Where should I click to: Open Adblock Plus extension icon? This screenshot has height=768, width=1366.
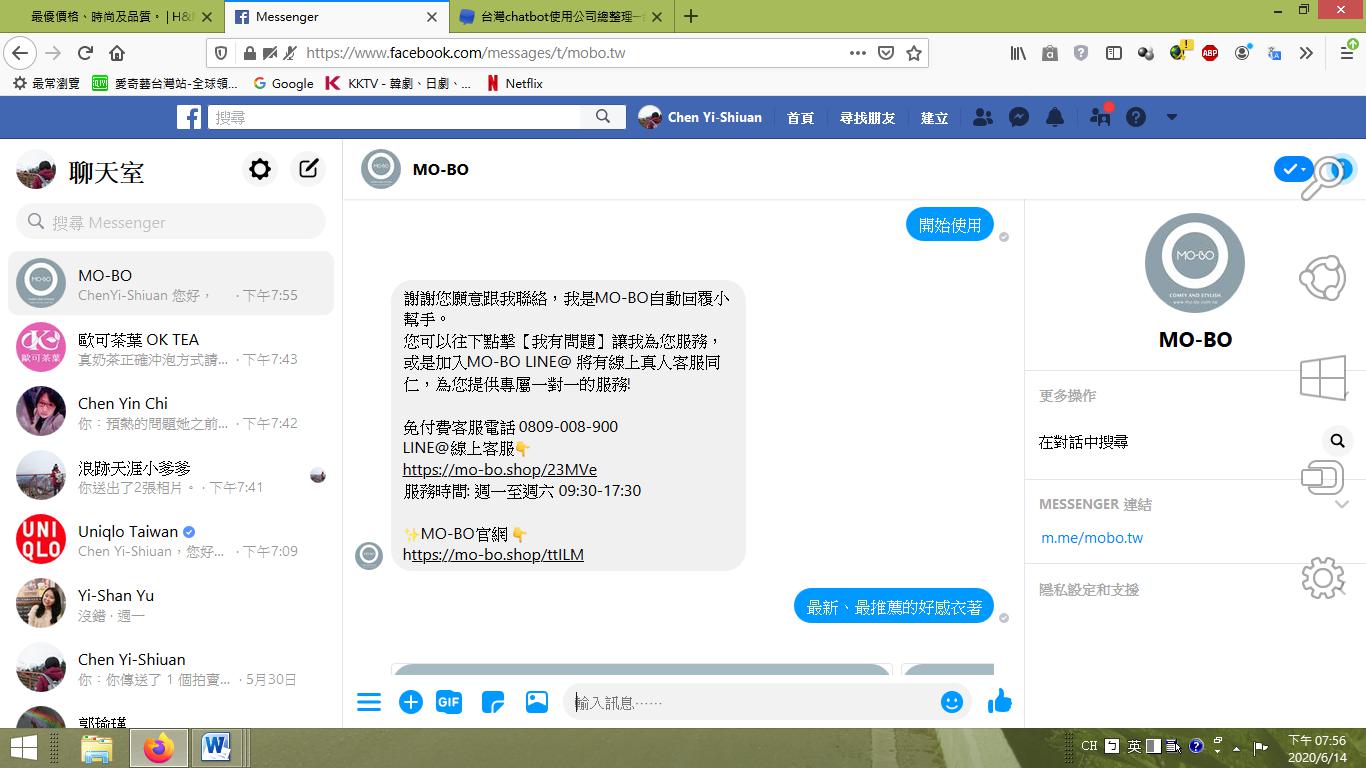coord(1210,53)
